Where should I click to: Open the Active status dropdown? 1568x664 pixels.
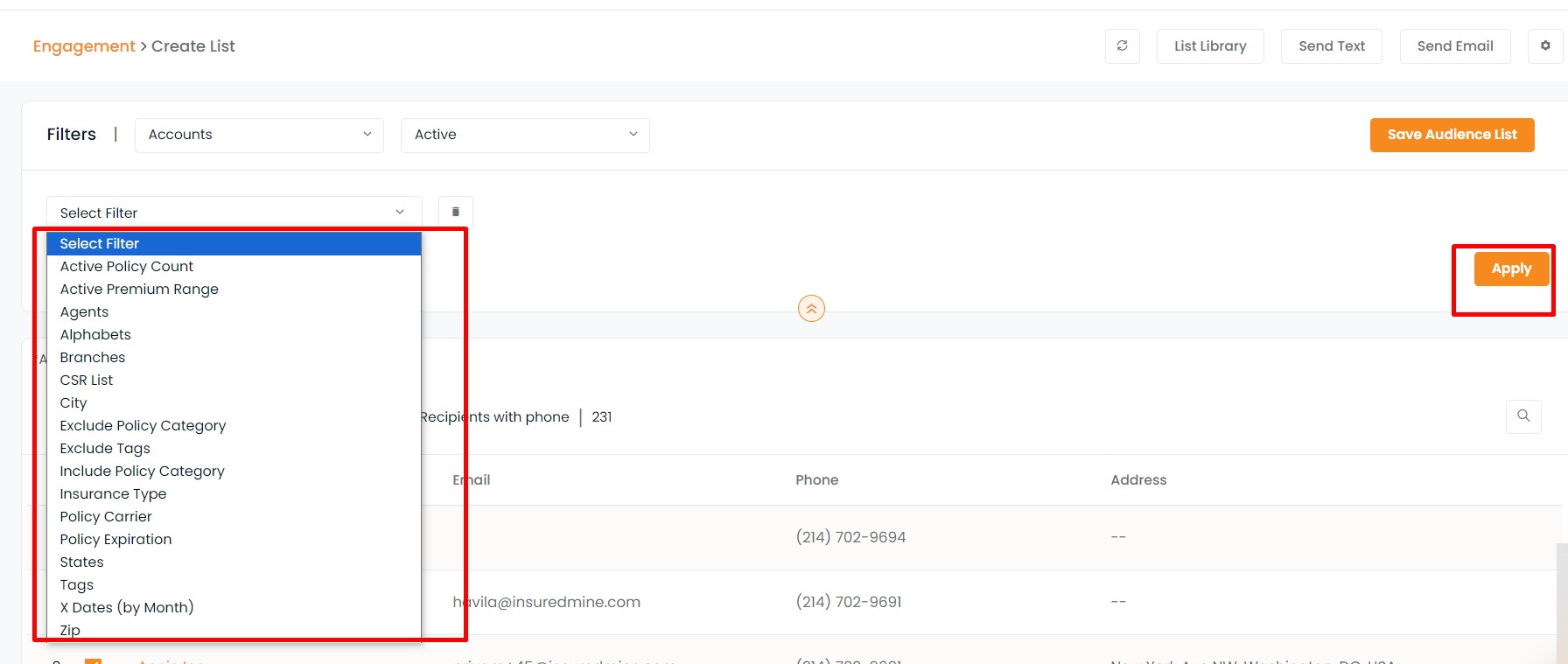pos(525,135)
